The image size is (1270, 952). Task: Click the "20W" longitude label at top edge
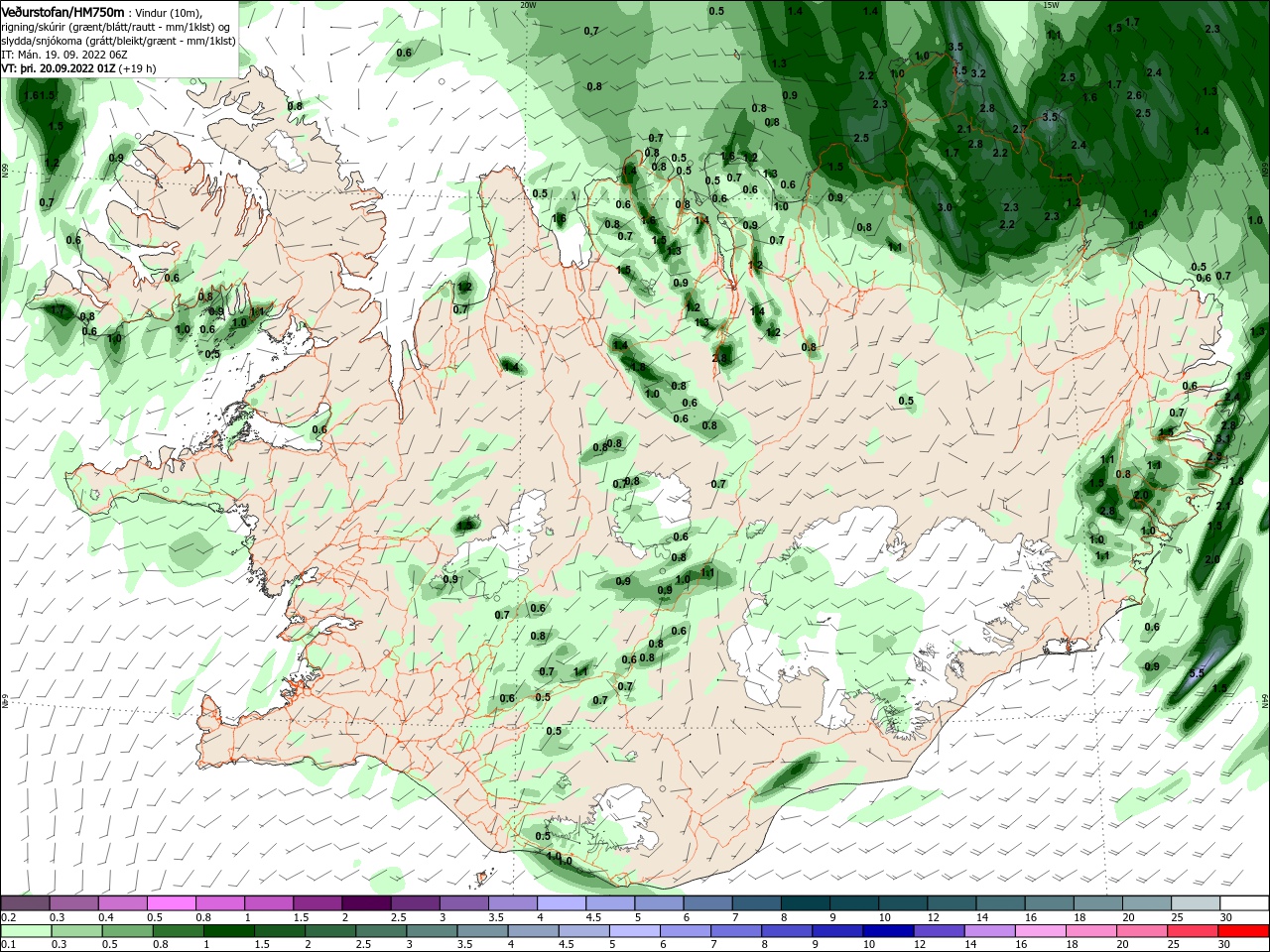[x=528, y=5]
